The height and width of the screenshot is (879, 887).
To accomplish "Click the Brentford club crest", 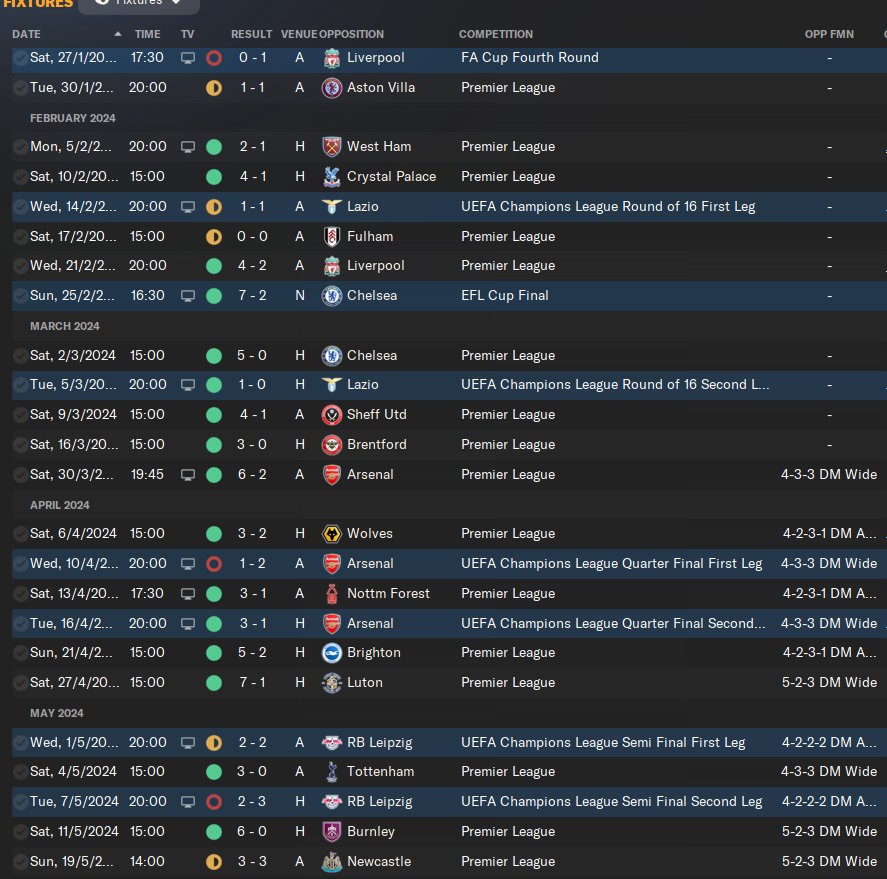I will tap(332, 445).
